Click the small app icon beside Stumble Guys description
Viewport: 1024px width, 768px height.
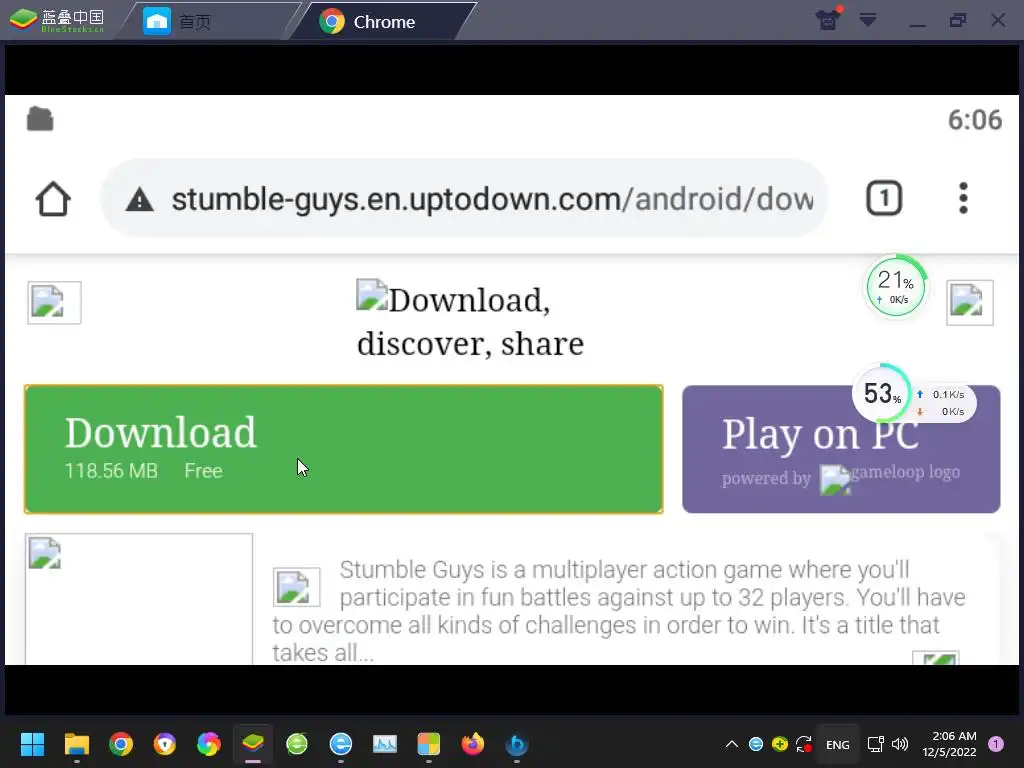click(x=296, y=587)
